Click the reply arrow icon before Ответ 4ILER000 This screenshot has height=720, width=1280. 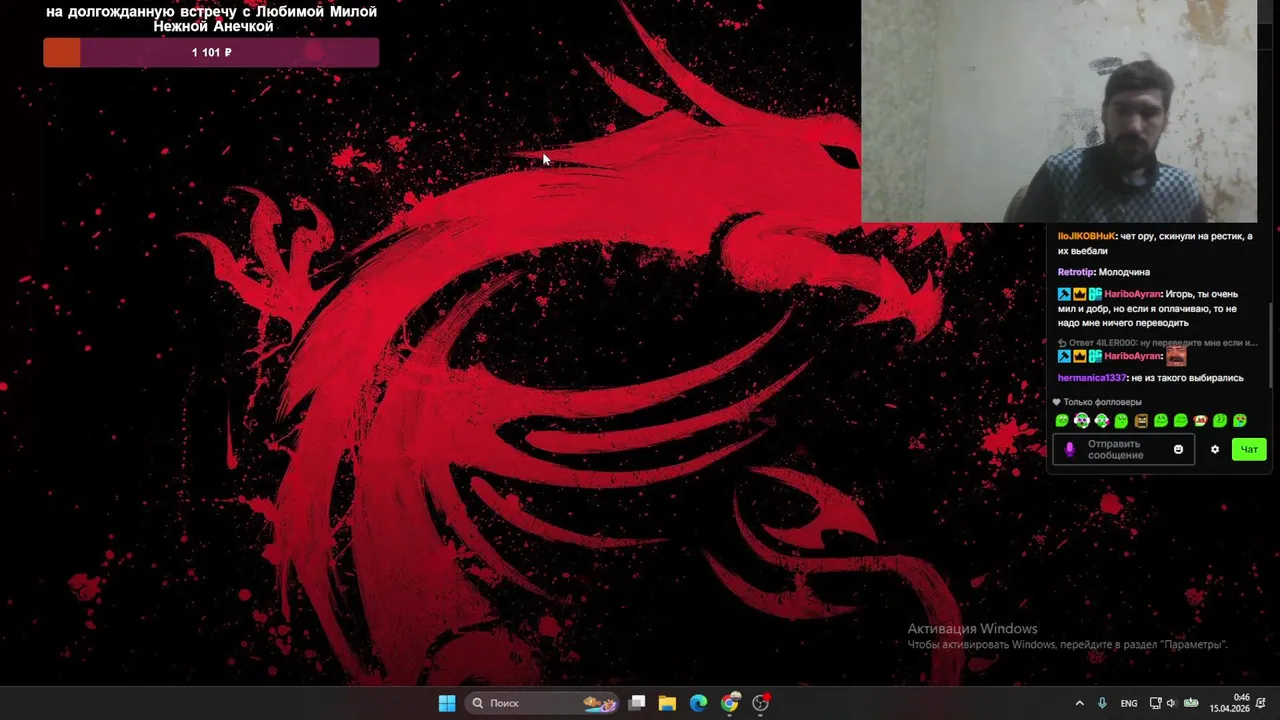click(x=1062, y=343)
